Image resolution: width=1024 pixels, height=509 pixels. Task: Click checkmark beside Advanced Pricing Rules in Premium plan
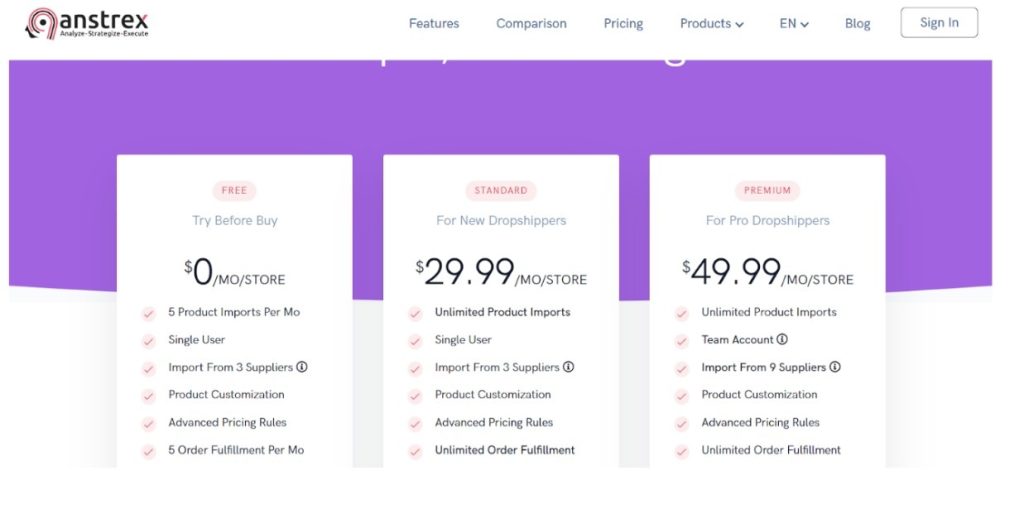coord(682,424)
